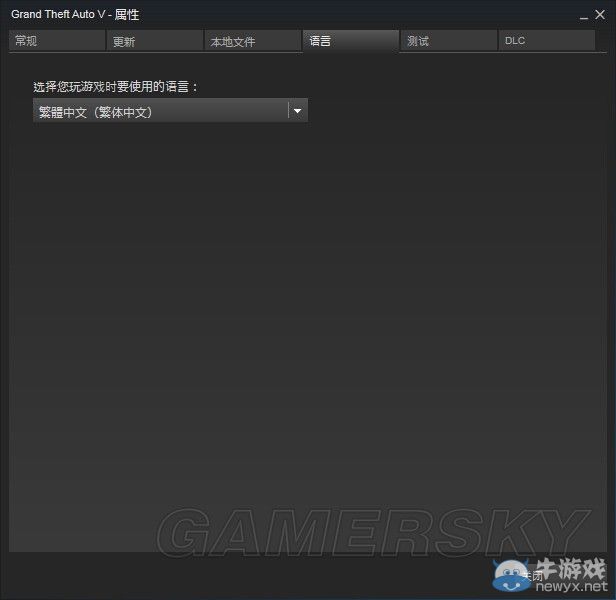The height and width of the screenshot is (600, 616).
Task: Minimize the properties window
Action: coord(584,16)
